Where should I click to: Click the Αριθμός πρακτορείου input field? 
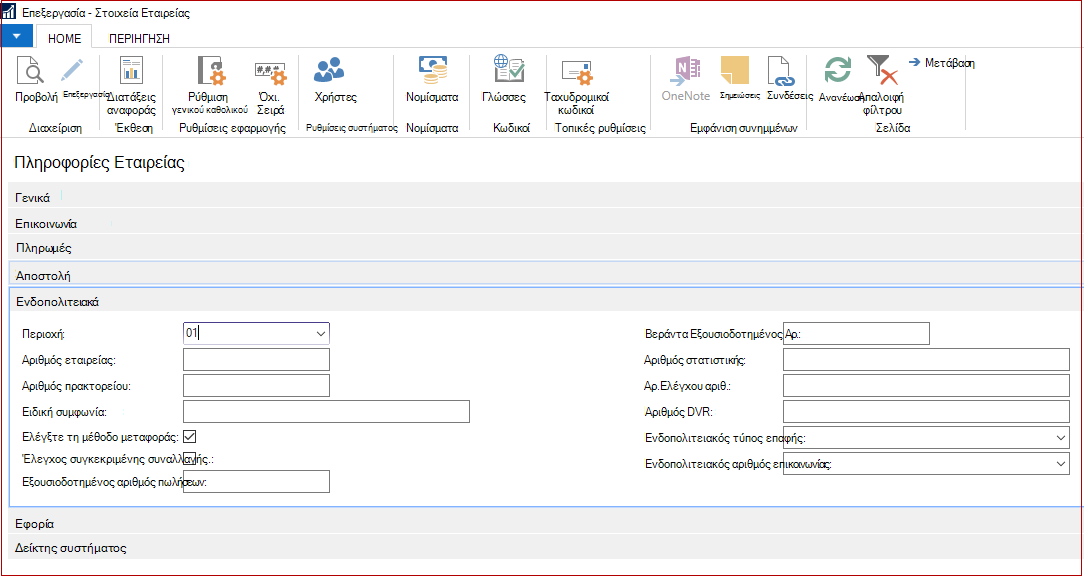[x=256, y=386]
